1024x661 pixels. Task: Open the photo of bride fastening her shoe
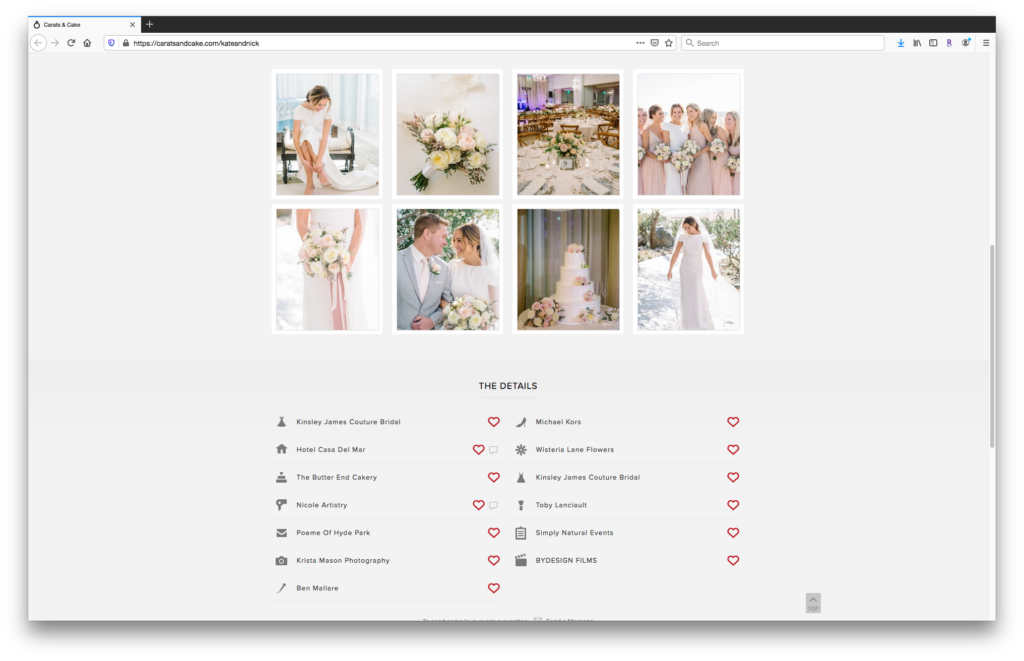(x=327, y=135)
